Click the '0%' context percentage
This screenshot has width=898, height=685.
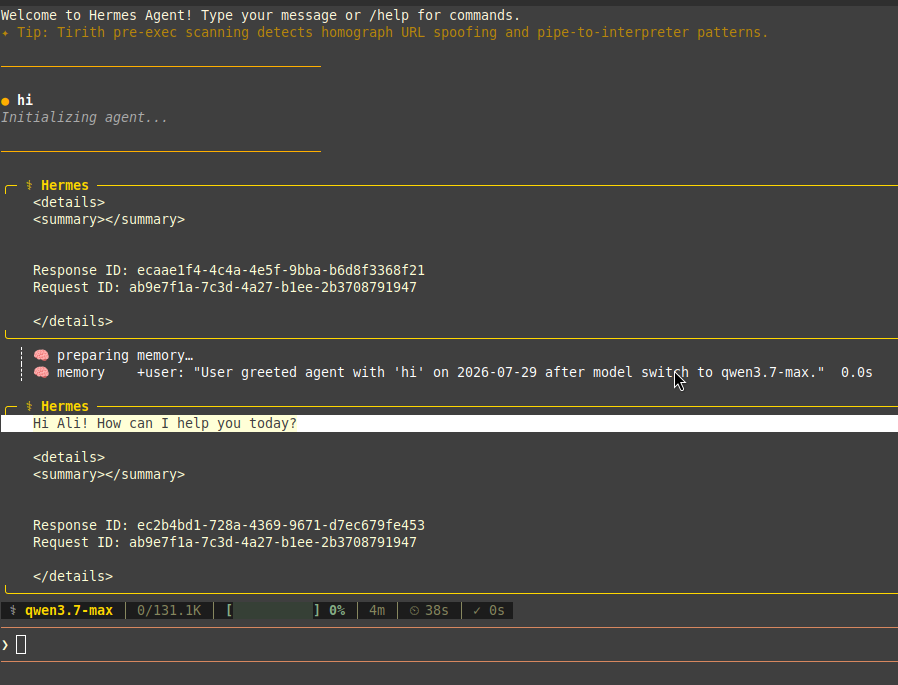(337, 611)
